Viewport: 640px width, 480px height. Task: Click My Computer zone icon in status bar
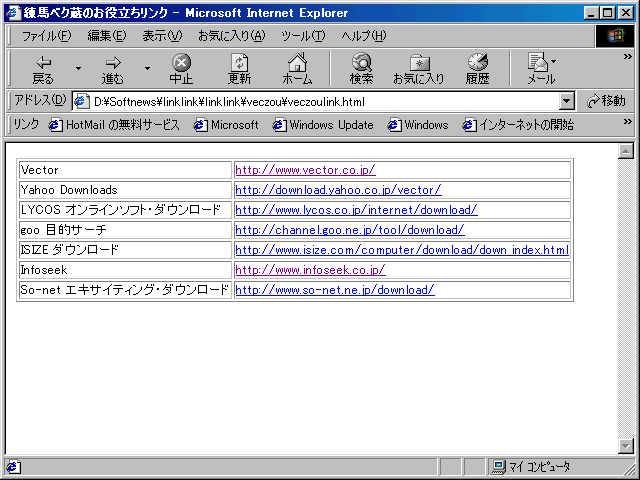coord(499,467)
